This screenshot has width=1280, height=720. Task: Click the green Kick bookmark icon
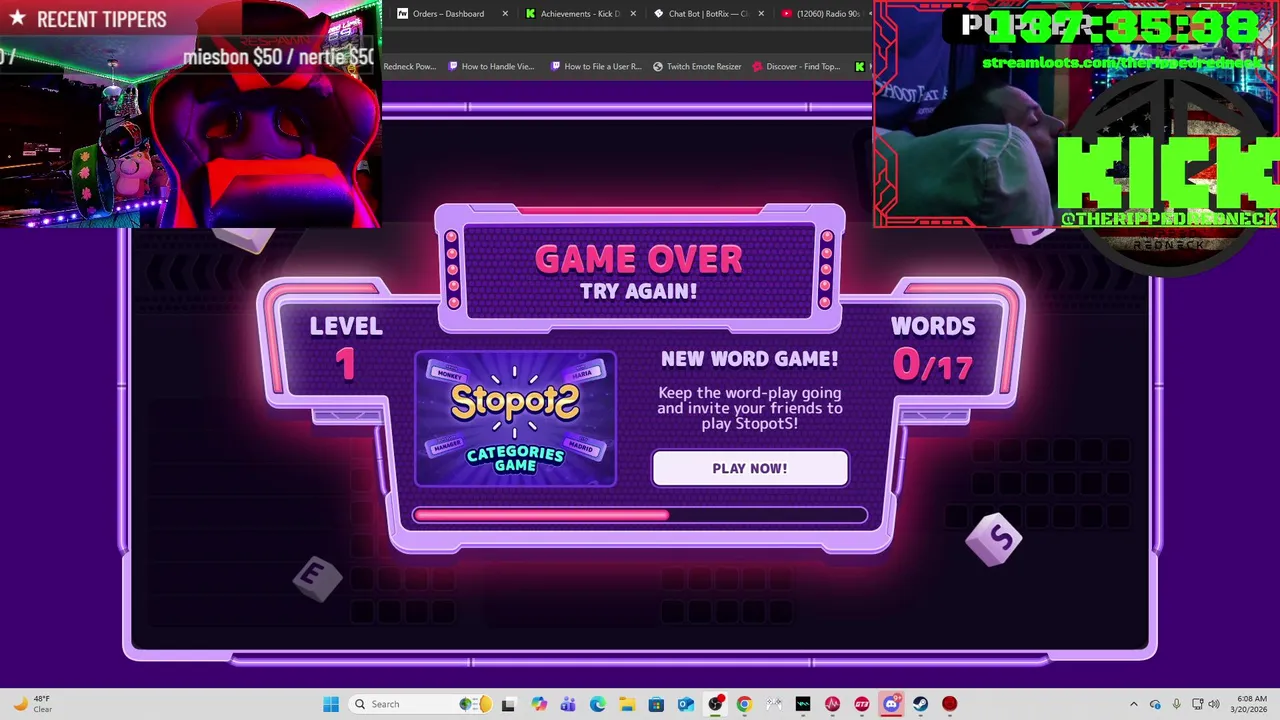[x=859, y=67]
